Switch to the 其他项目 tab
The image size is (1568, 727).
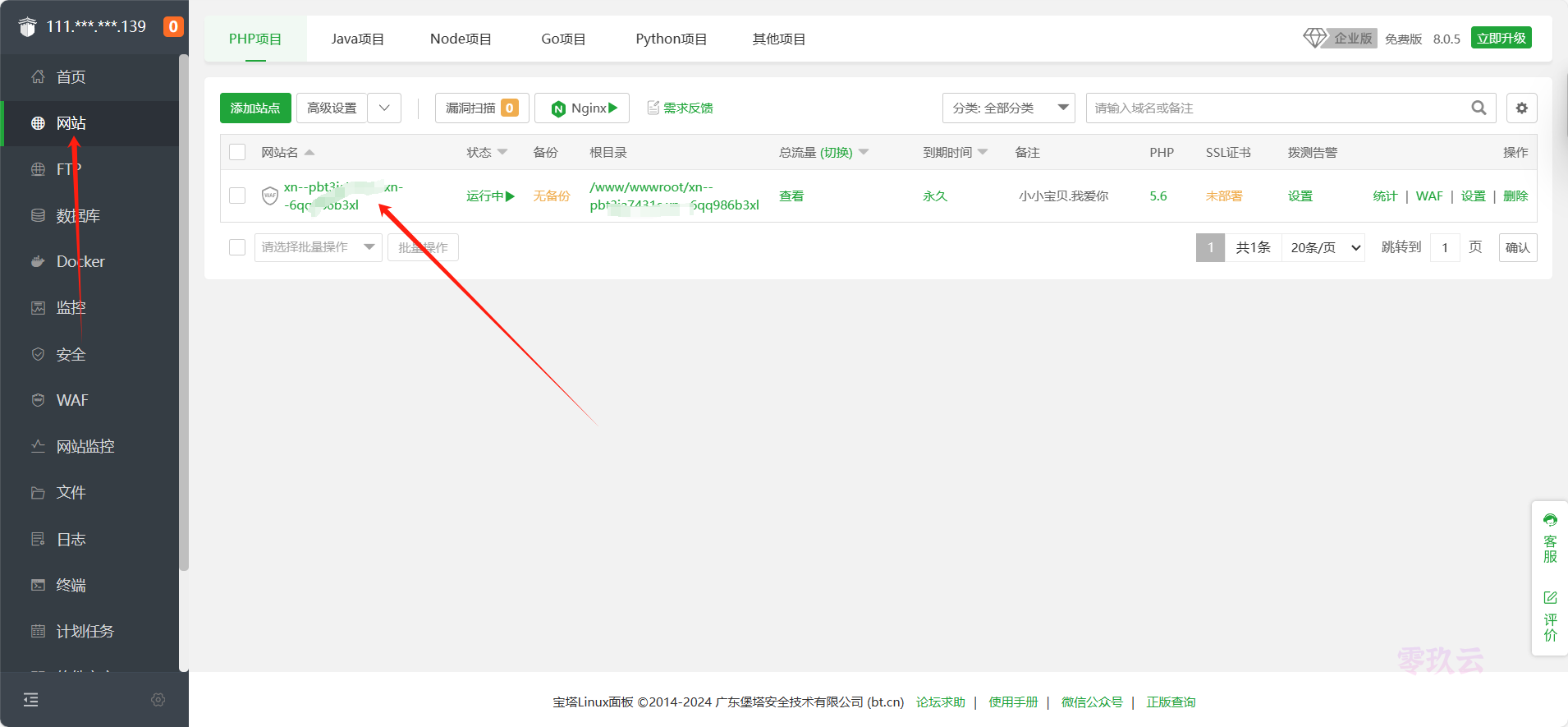tap(779, 39)
